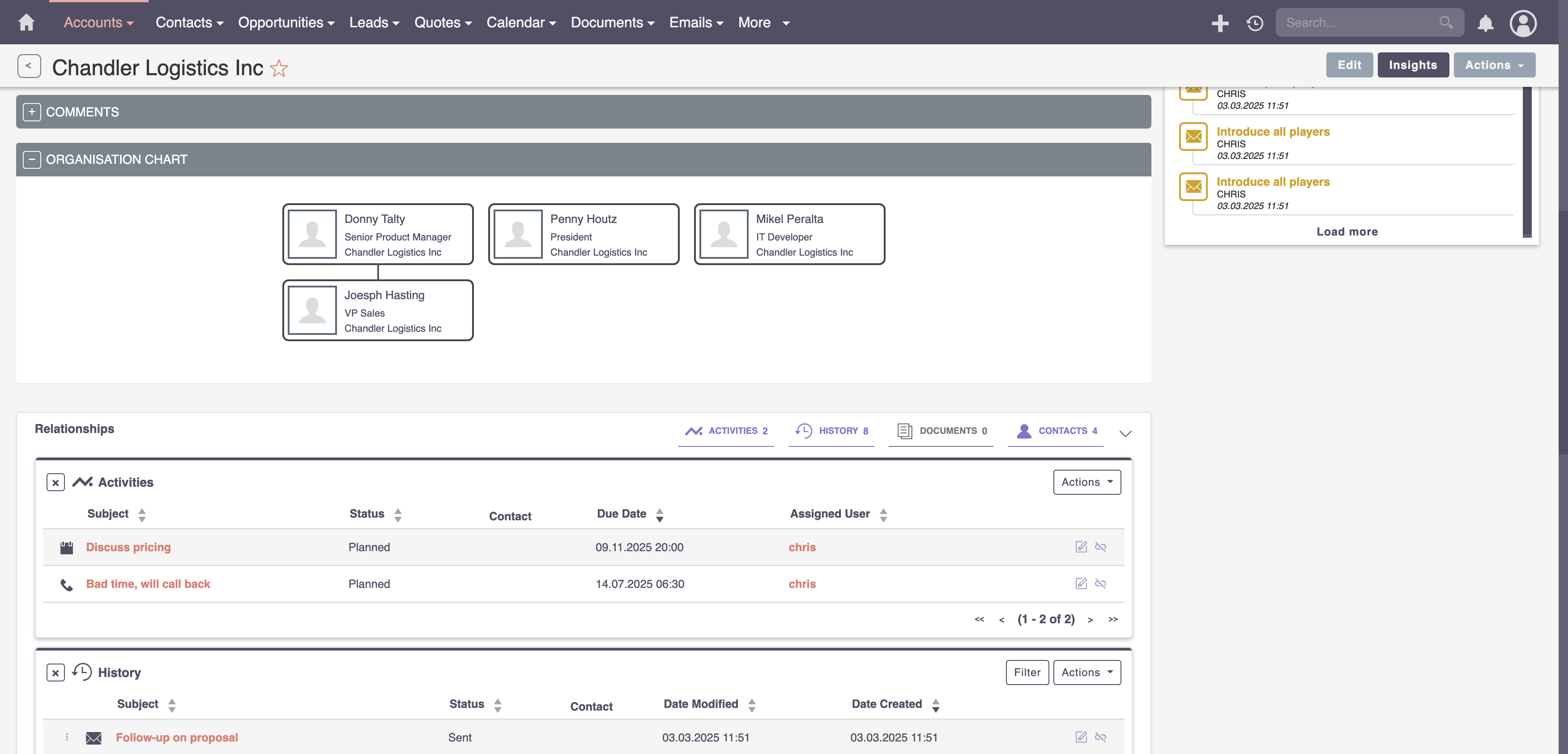Open the header Actions dropdown

[1494, 65]
